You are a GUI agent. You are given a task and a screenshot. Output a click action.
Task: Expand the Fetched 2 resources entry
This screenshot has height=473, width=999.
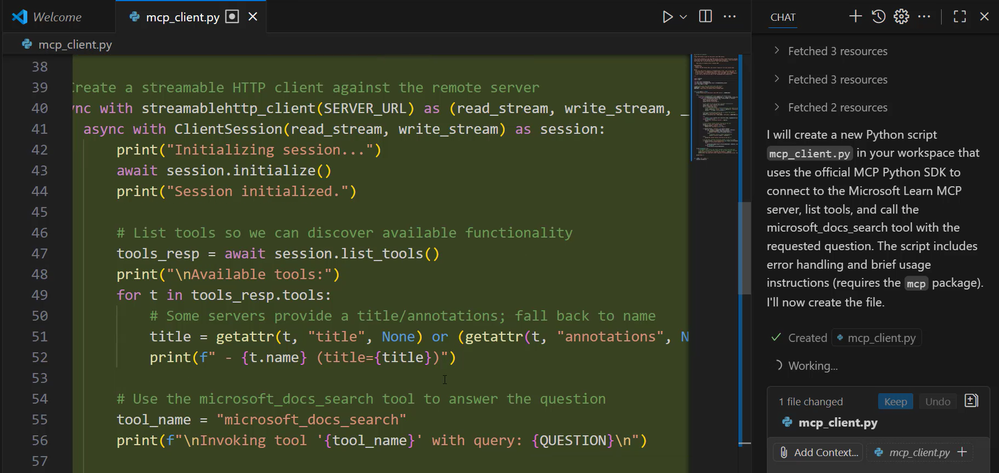[837, 107]
